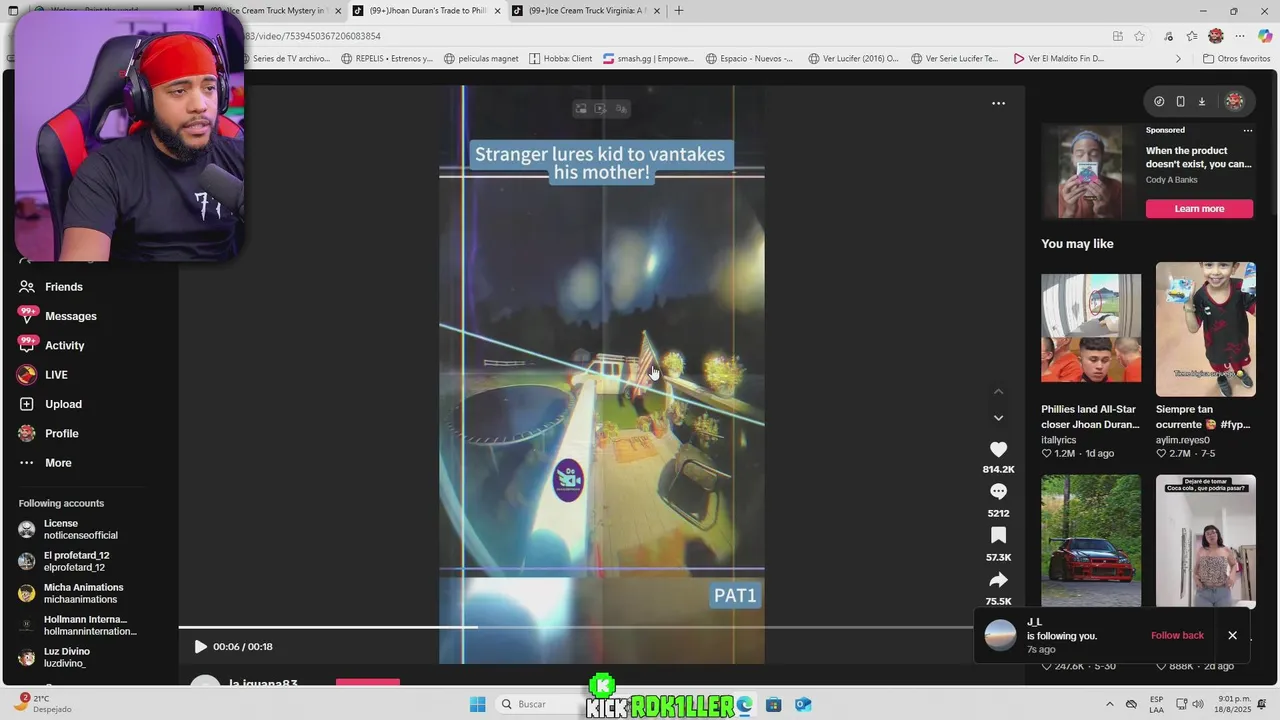Open Hollmann Interna... following account

point(90,625)
